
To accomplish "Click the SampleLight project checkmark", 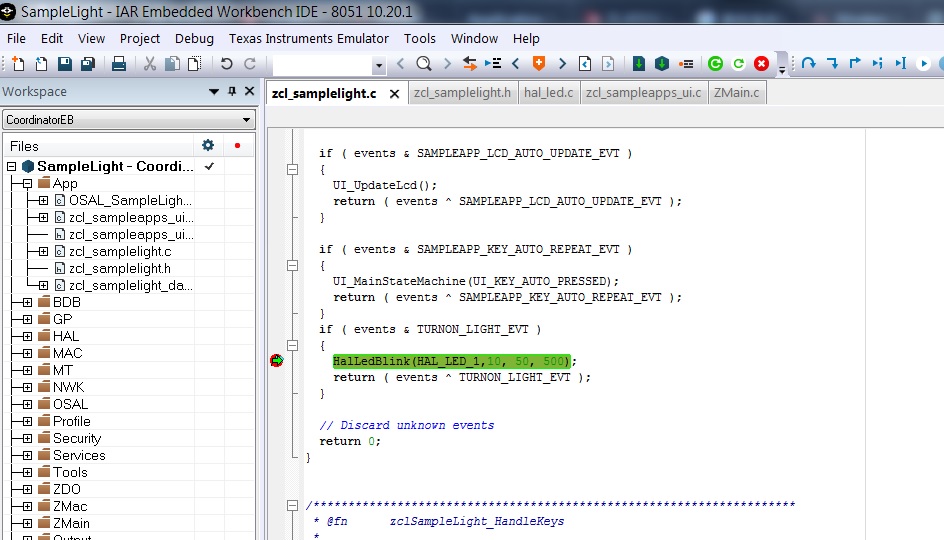I will pos(209,166).
